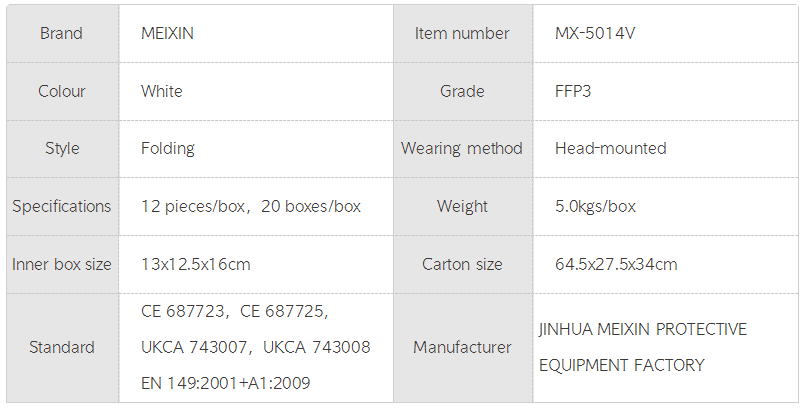
Task: Select the White colour value
Action: point(162,91)
